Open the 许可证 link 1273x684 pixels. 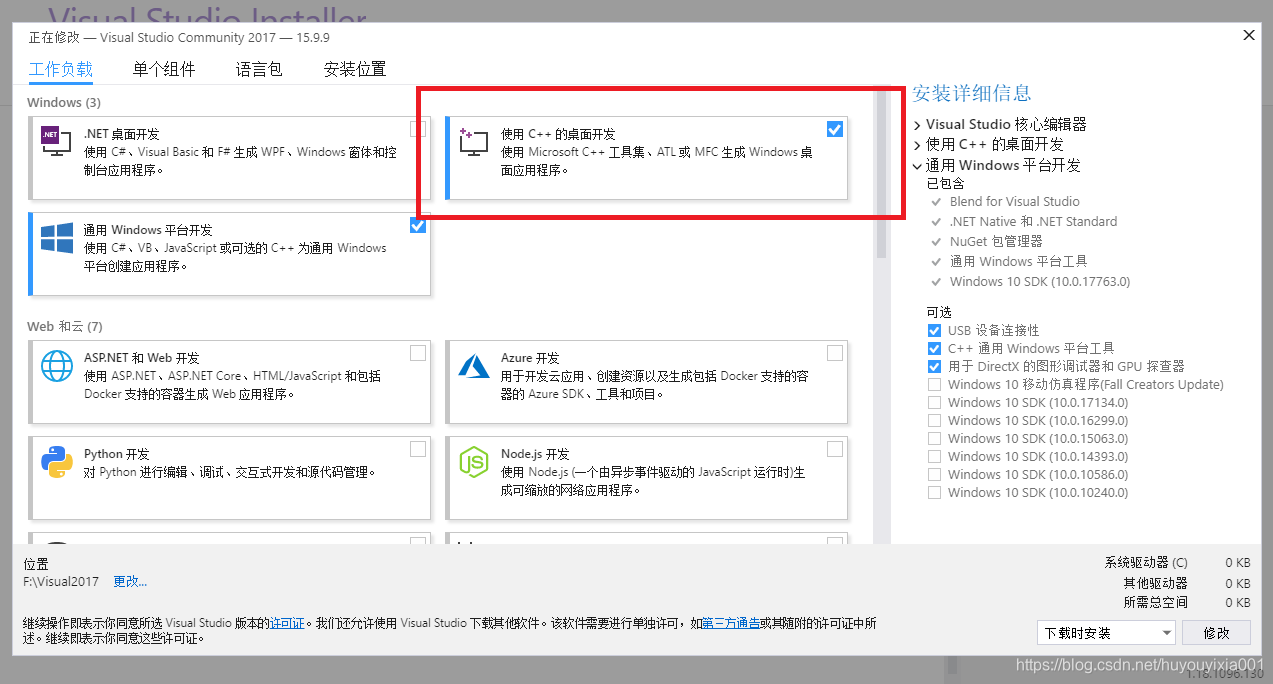(287, 623)
